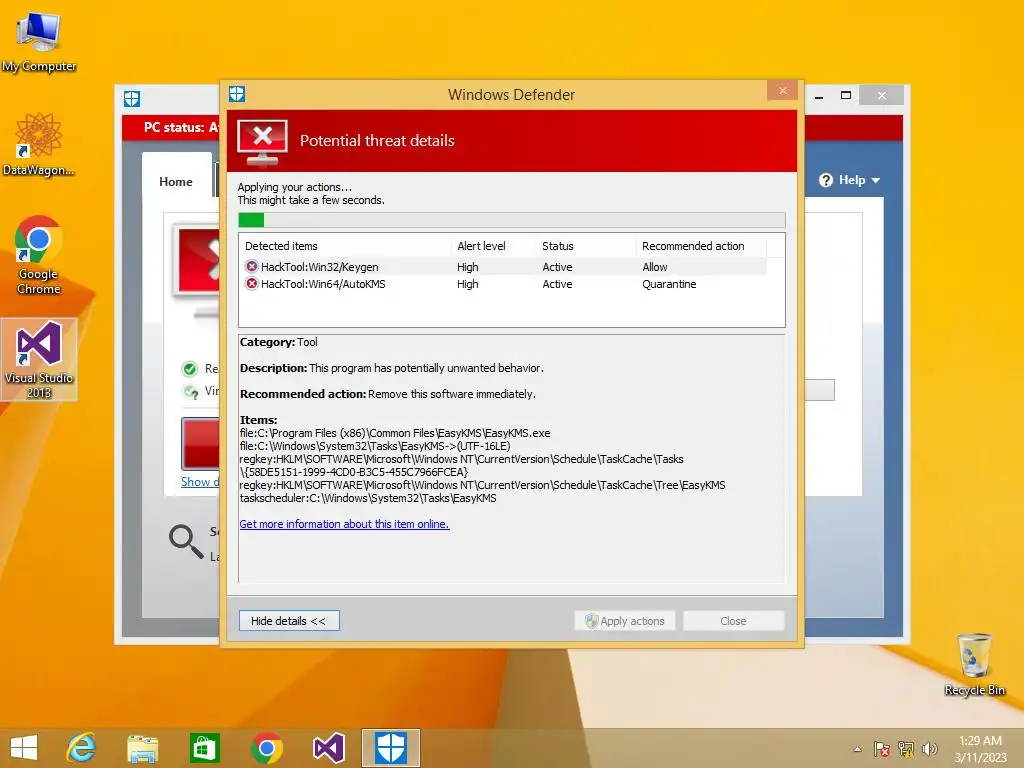Click the Show details link in main window

[200, 481]
